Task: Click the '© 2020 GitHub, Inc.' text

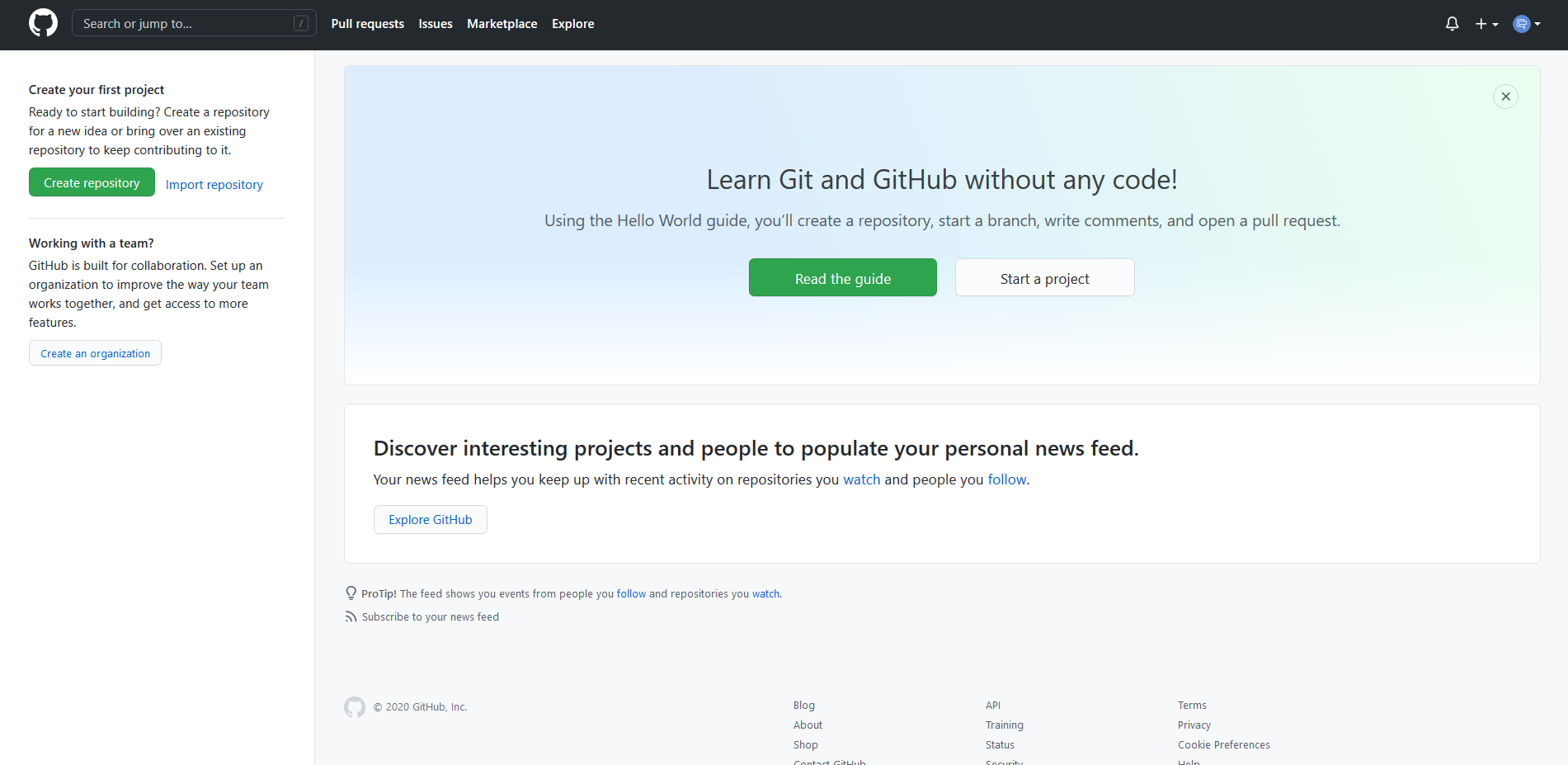Action: [420, 707]
